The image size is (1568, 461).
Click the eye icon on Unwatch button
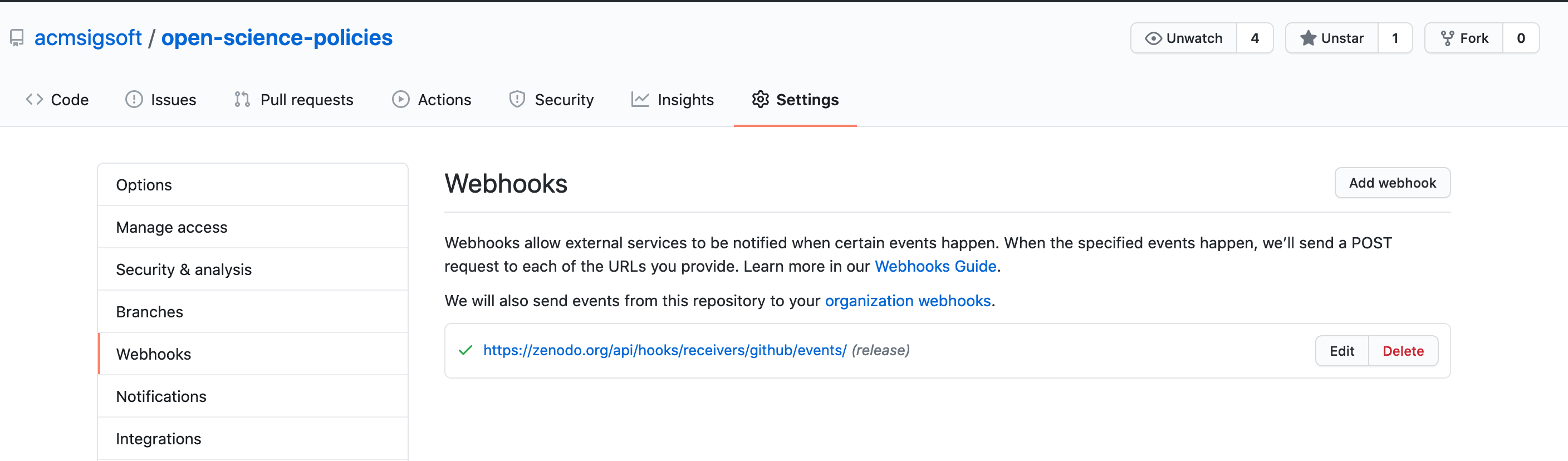tap(1154, 37)
